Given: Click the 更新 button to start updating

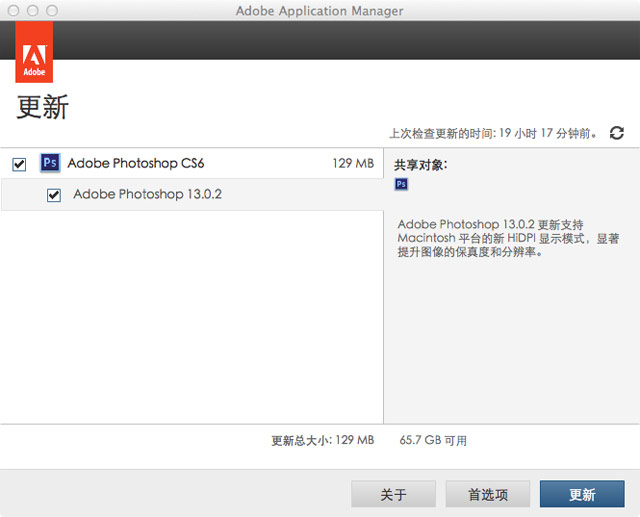Looking at the screenshot, I should [582, 494].
